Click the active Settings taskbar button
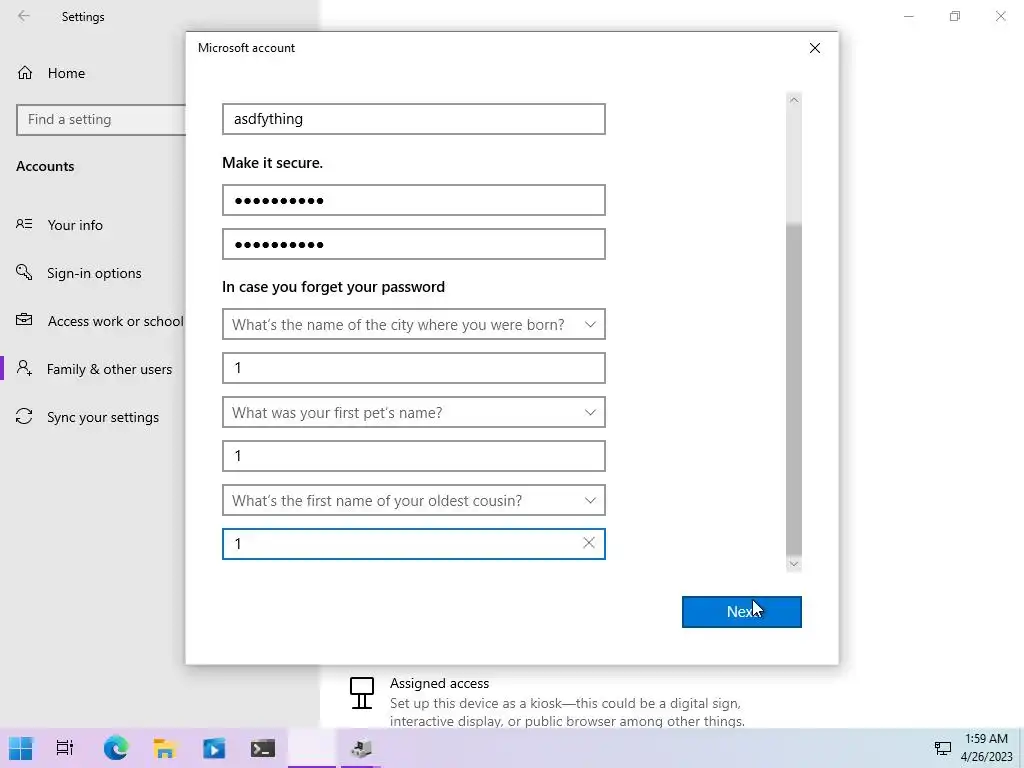Viewport: 1024px width, 768px height. pos(312,748)
